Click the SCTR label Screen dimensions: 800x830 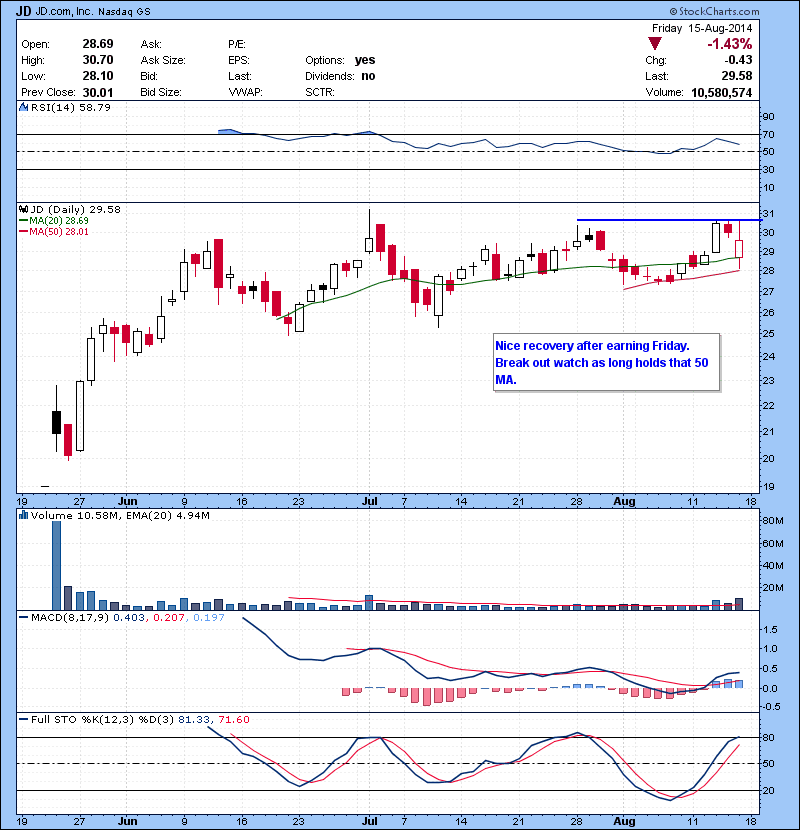click(x=320, y=93)
